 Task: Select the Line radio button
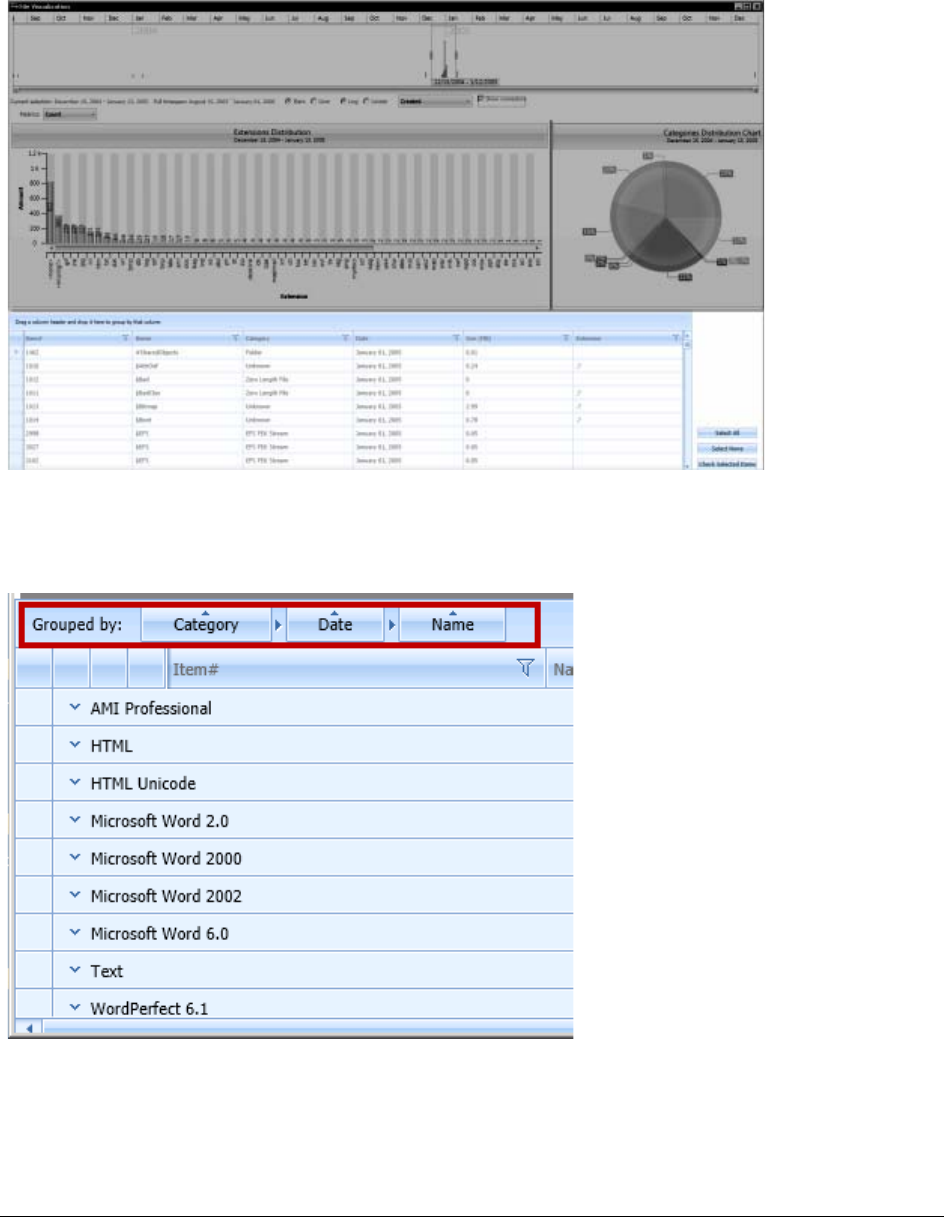(316, 101)
